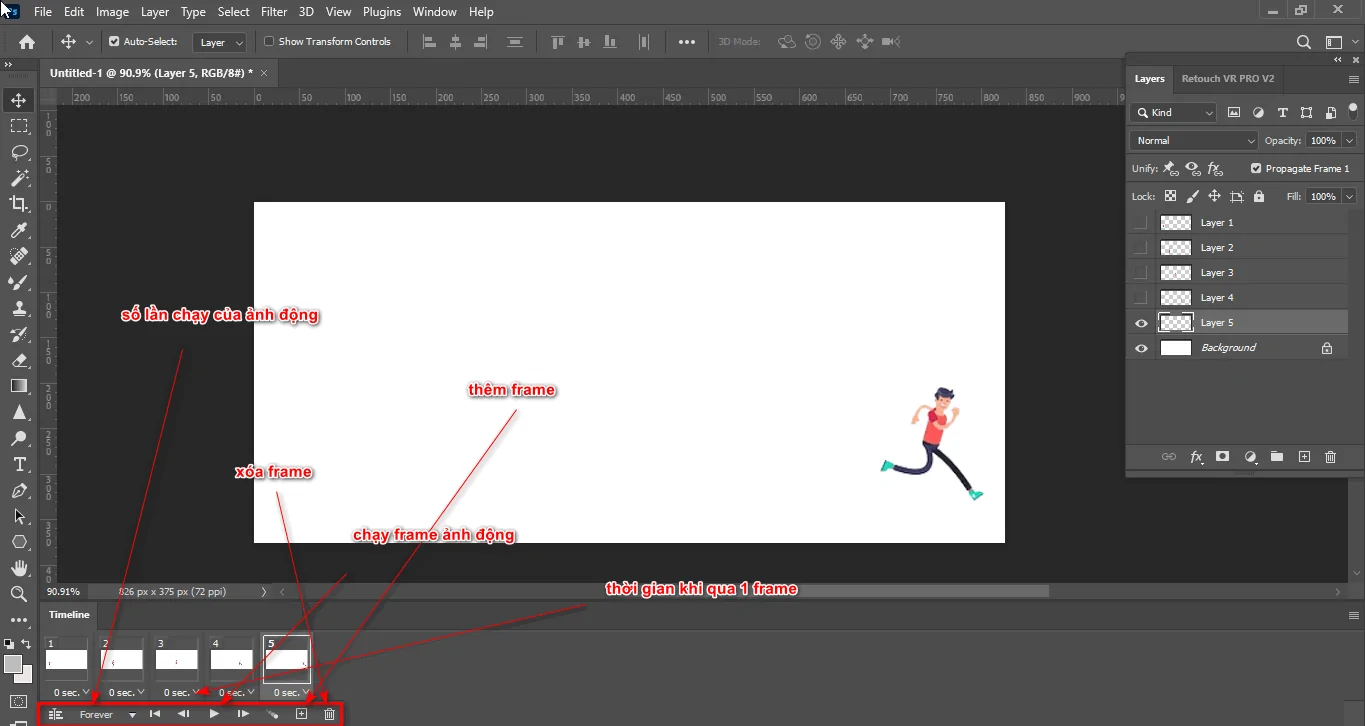Open layer styles with the fx icon

[x=1196, y=457]
